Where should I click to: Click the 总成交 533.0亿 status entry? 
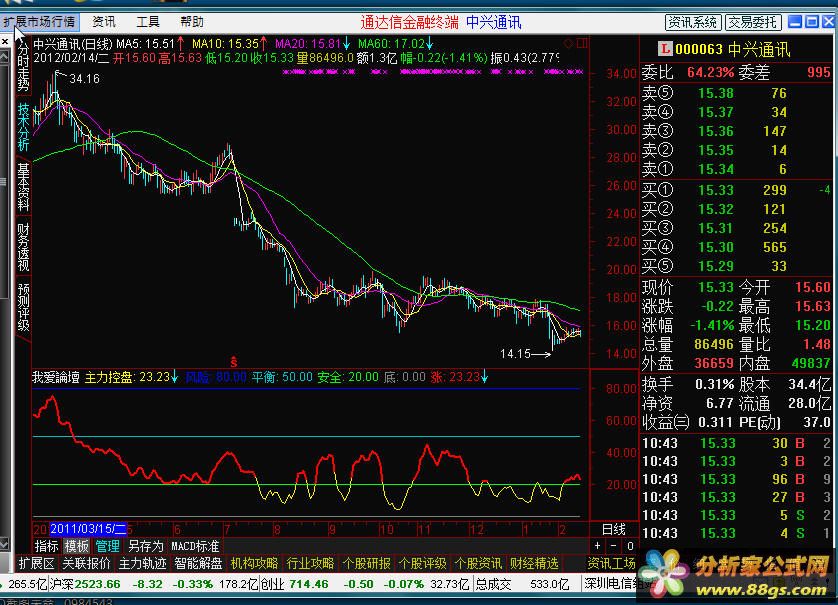pyautogui.click(x=523, y=584)
